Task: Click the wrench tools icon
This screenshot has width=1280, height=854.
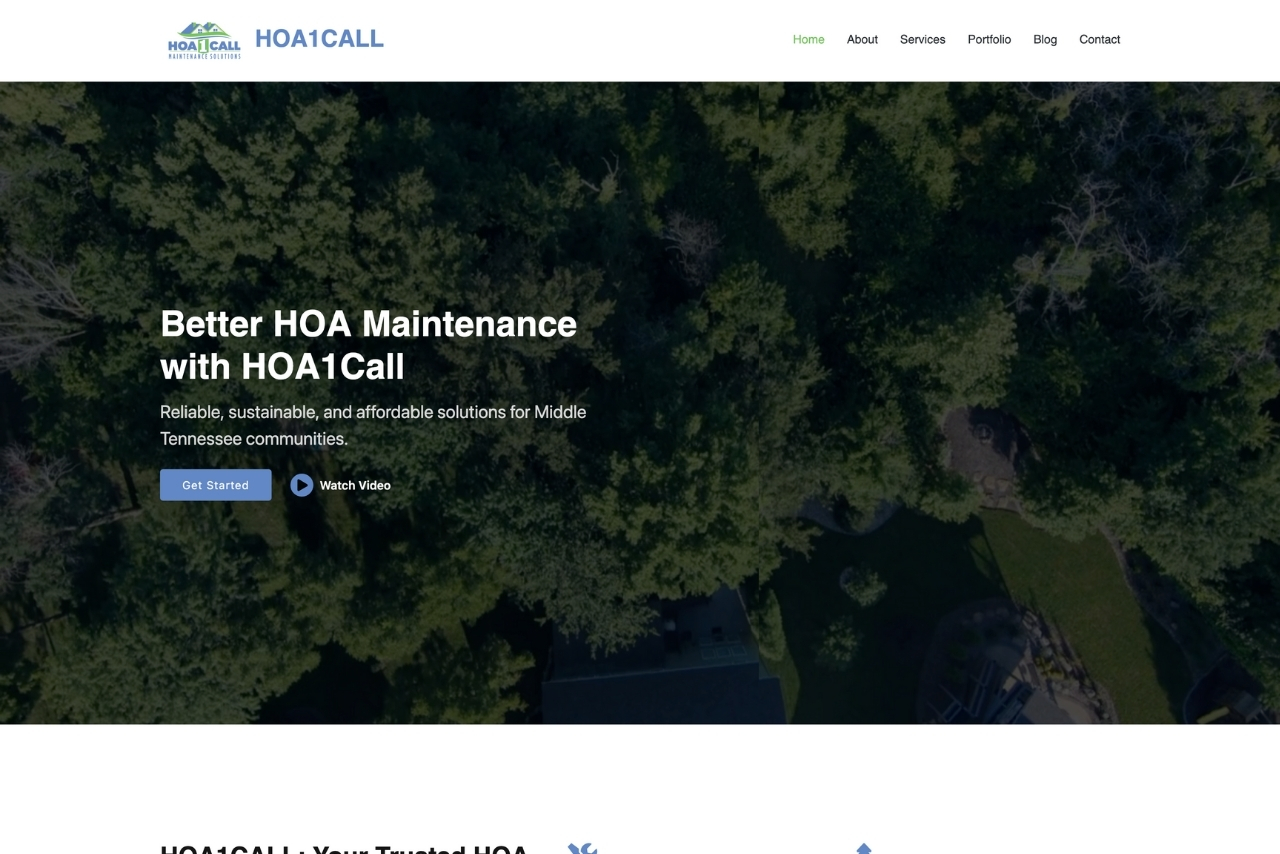Action: (582, 848)
